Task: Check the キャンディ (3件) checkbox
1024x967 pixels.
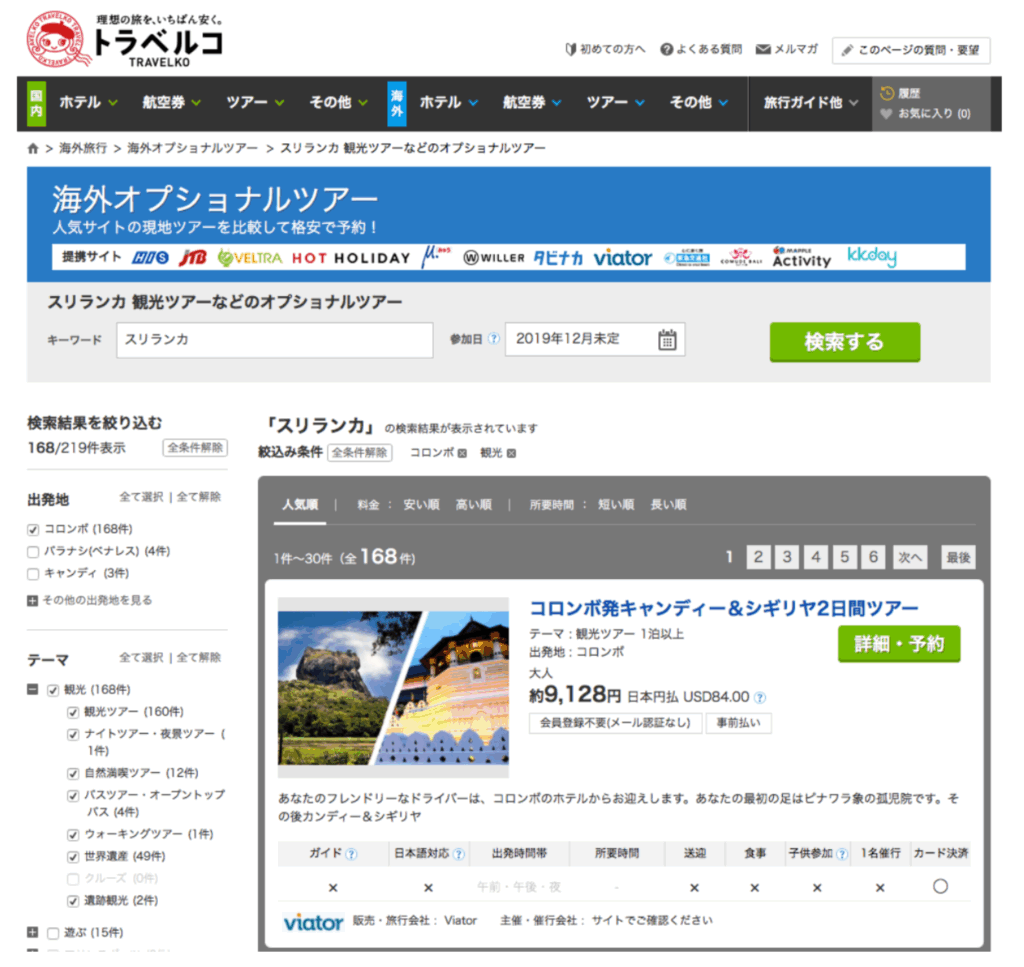Action: (x=33, y=574)
